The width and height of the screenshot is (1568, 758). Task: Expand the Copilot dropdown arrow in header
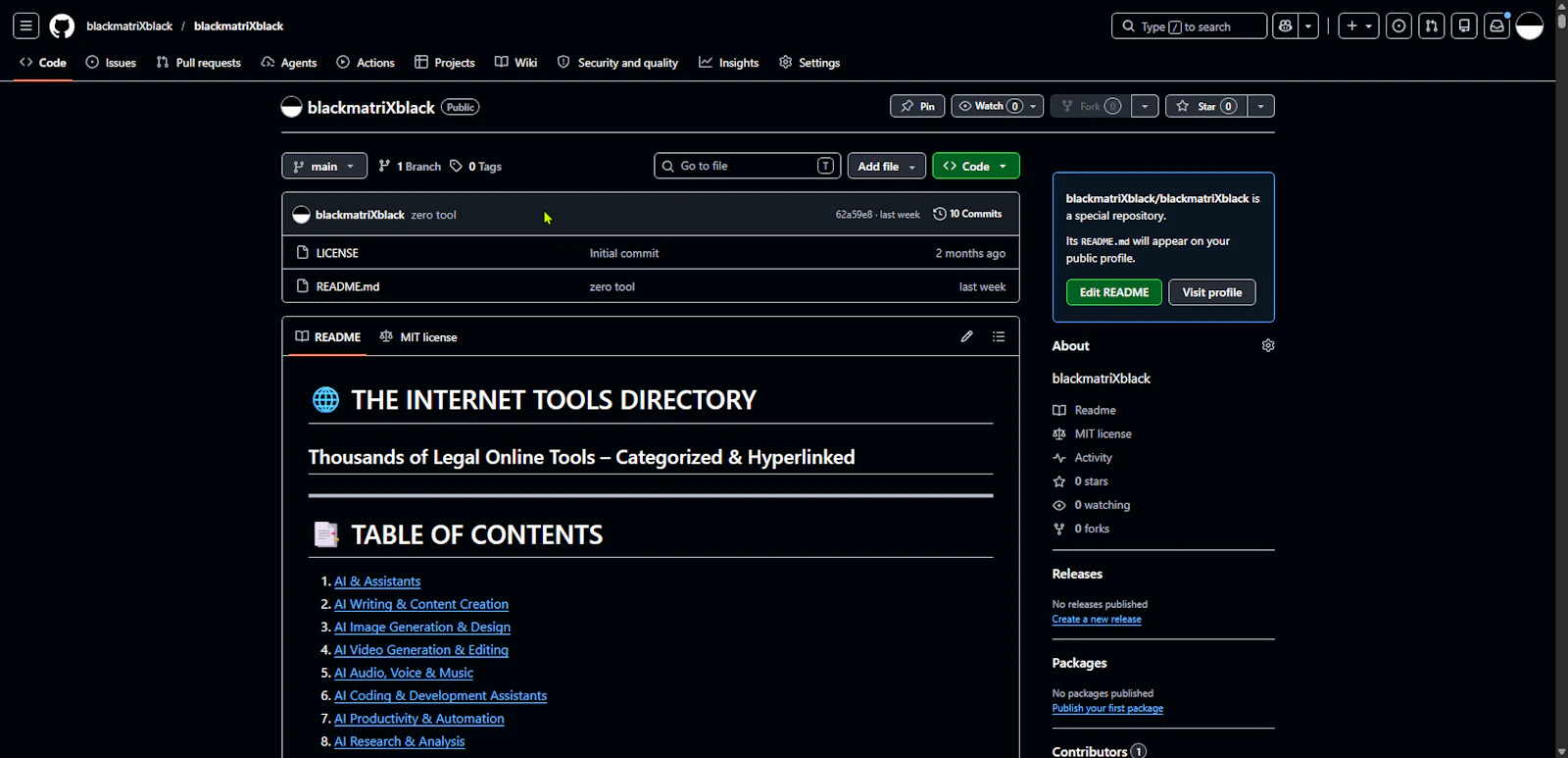[x=1309, y=26]
